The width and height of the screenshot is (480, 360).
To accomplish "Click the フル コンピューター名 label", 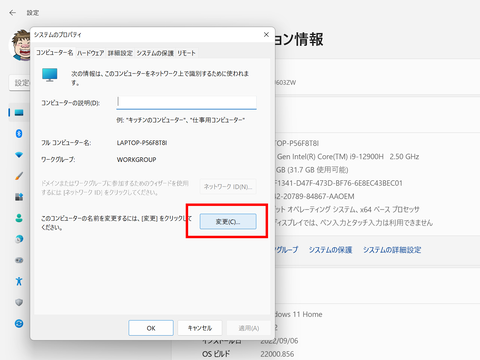I will tap(66, 143).
